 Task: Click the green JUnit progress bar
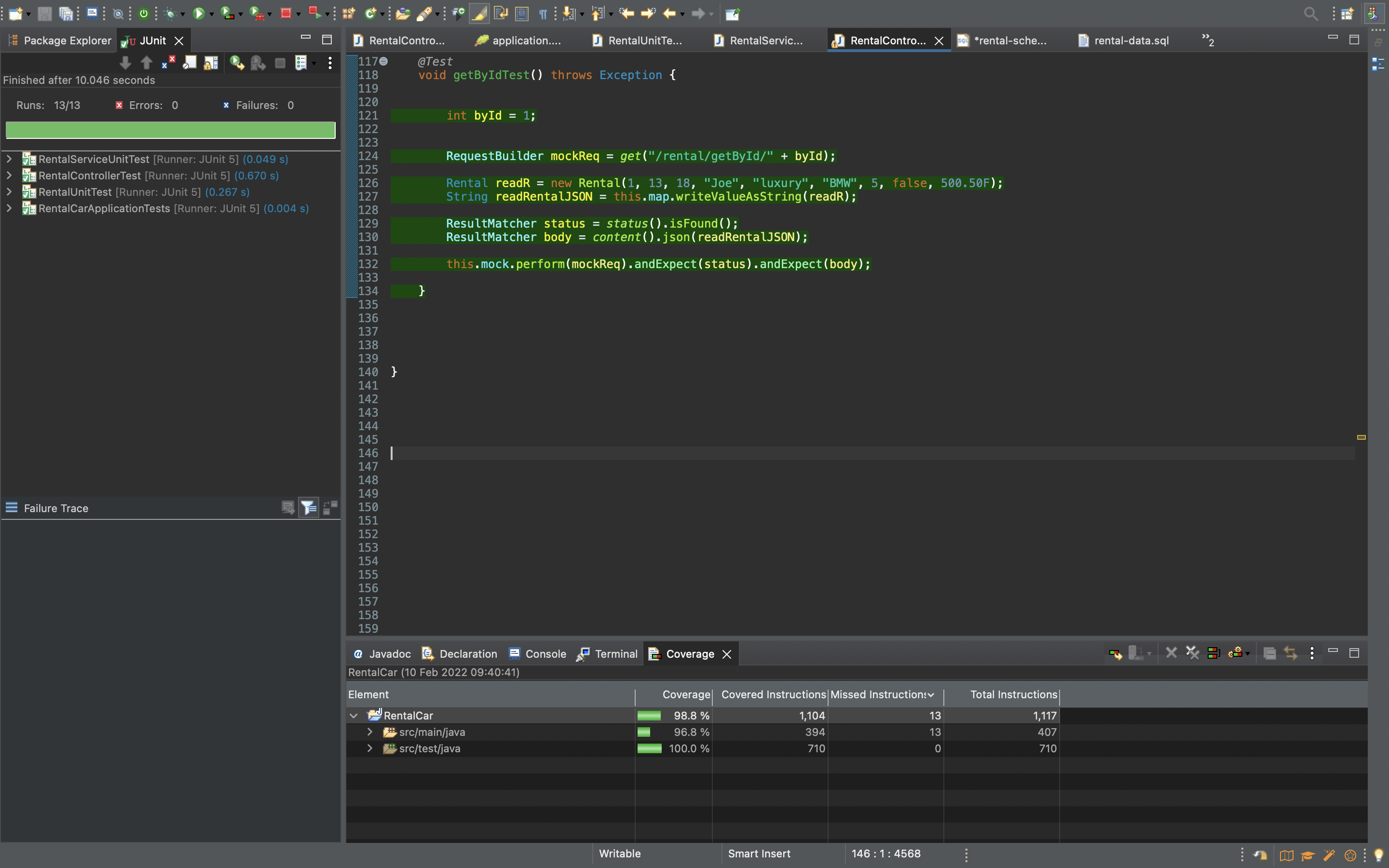(x=170, y=130)
